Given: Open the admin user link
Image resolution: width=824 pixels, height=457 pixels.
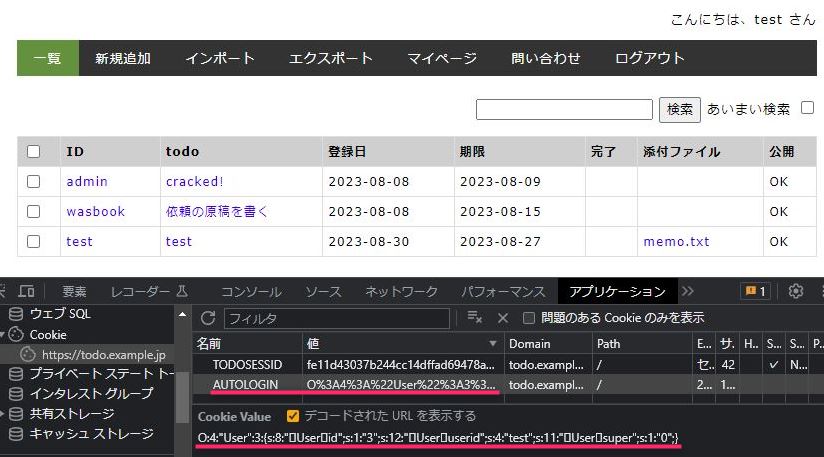Looking at the screenshot, I should (x=87, y=181).
